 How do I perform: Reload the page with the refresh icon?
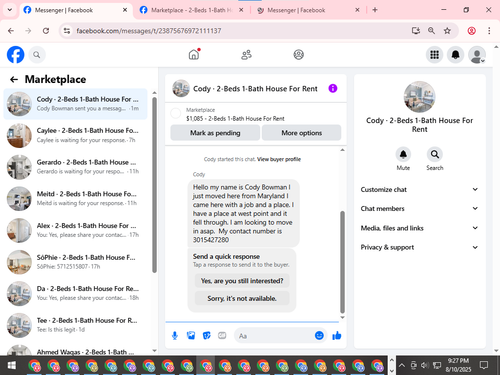click(46, 31)
